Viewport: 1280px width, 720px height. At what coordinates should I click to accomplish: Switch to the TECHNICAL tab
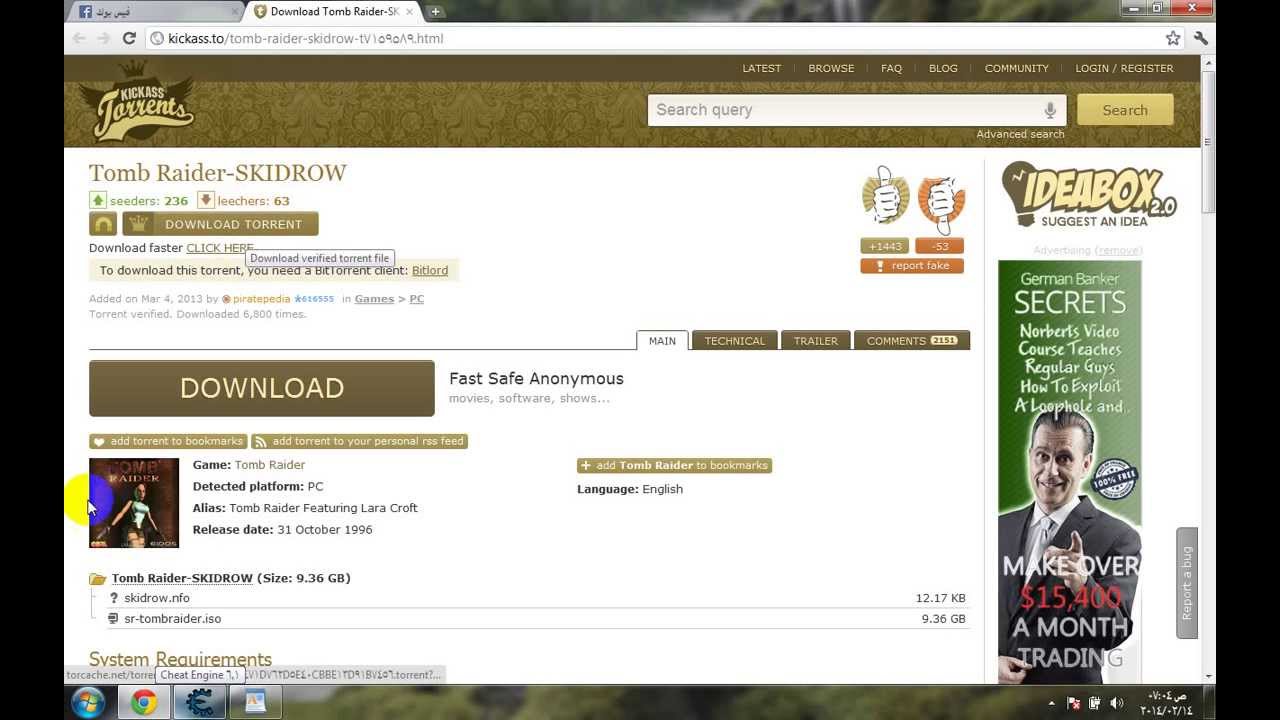[734, 341]
